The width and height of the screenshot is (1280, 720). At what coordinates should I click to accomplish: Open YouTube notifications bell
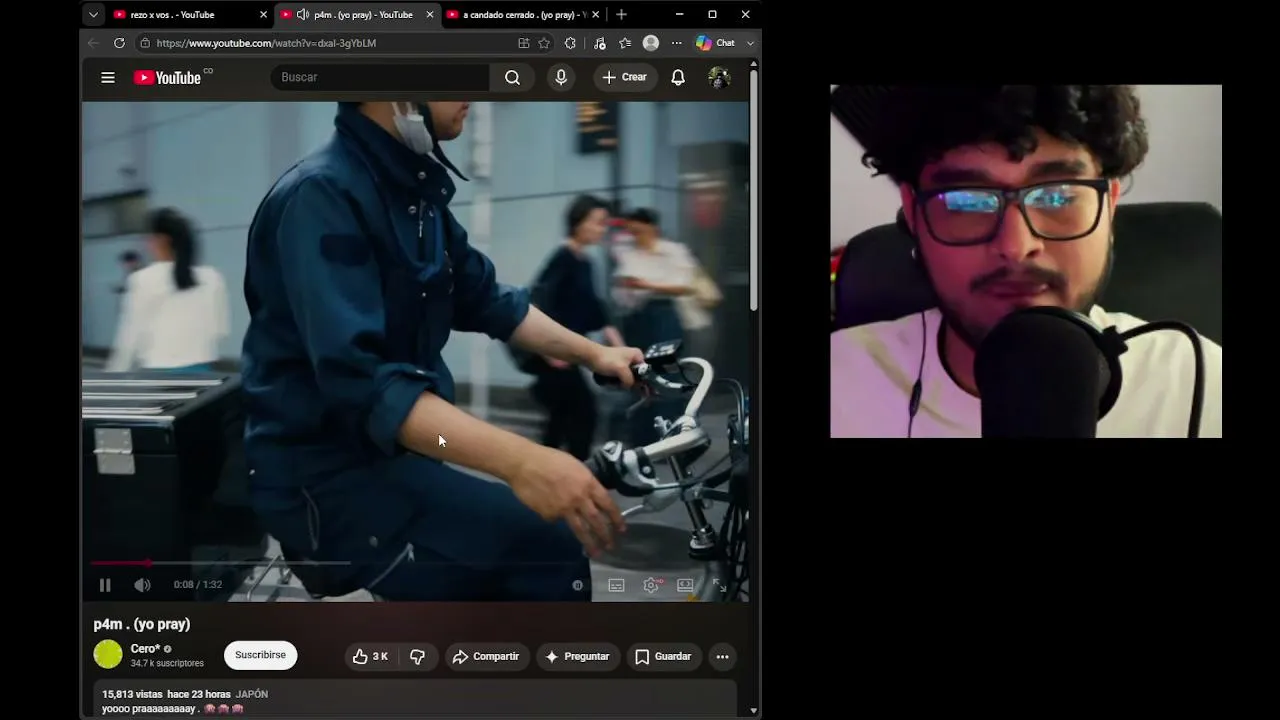(x=678, y=78)
